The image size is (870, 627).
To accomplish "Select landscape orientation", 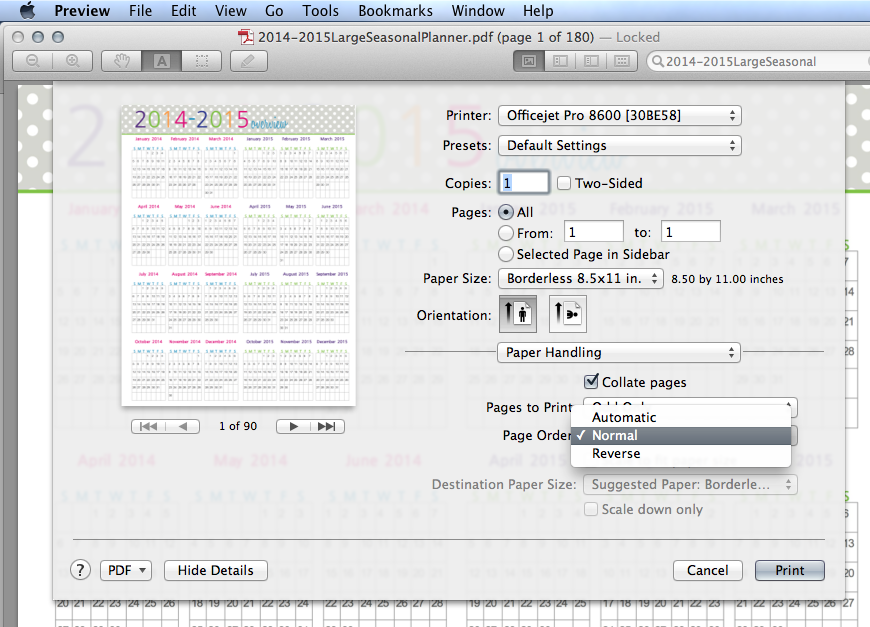I will point(565,313).
